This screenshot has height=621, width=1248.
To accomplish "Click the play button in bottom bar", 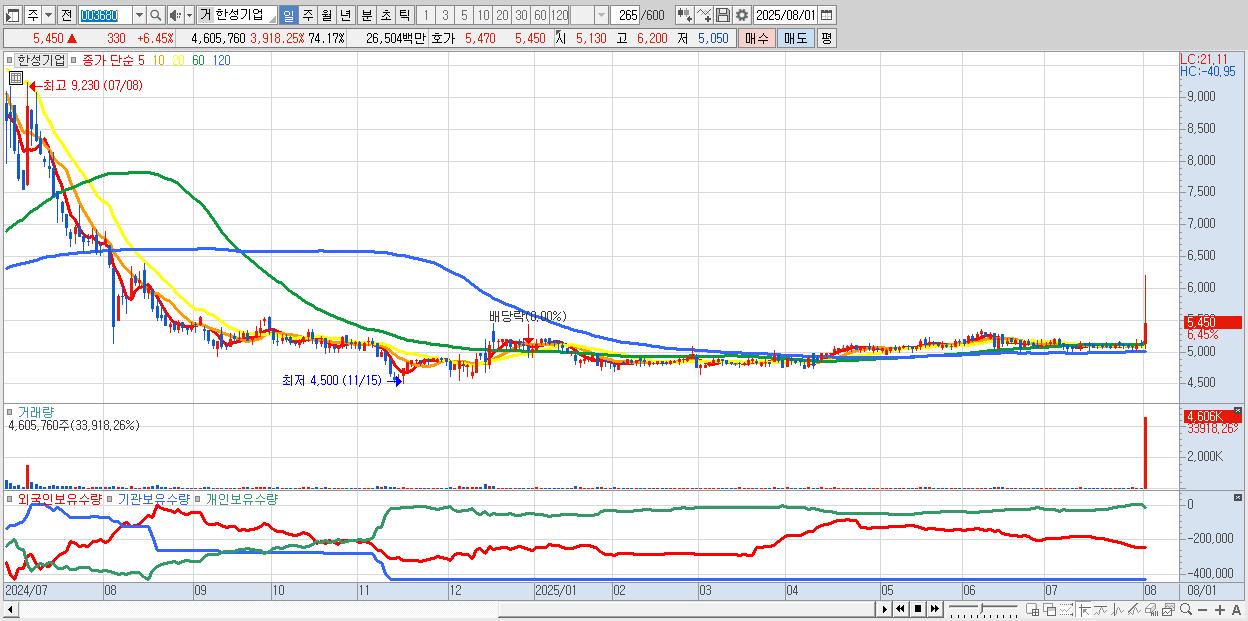I will coord(885,609).
